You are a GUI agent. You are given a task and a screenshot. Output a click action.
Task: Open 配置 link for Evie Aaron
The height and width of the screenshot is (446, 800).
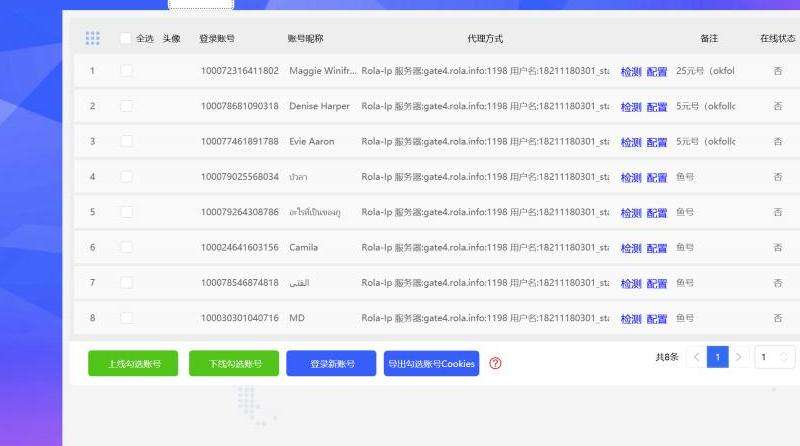click(657, 142)
